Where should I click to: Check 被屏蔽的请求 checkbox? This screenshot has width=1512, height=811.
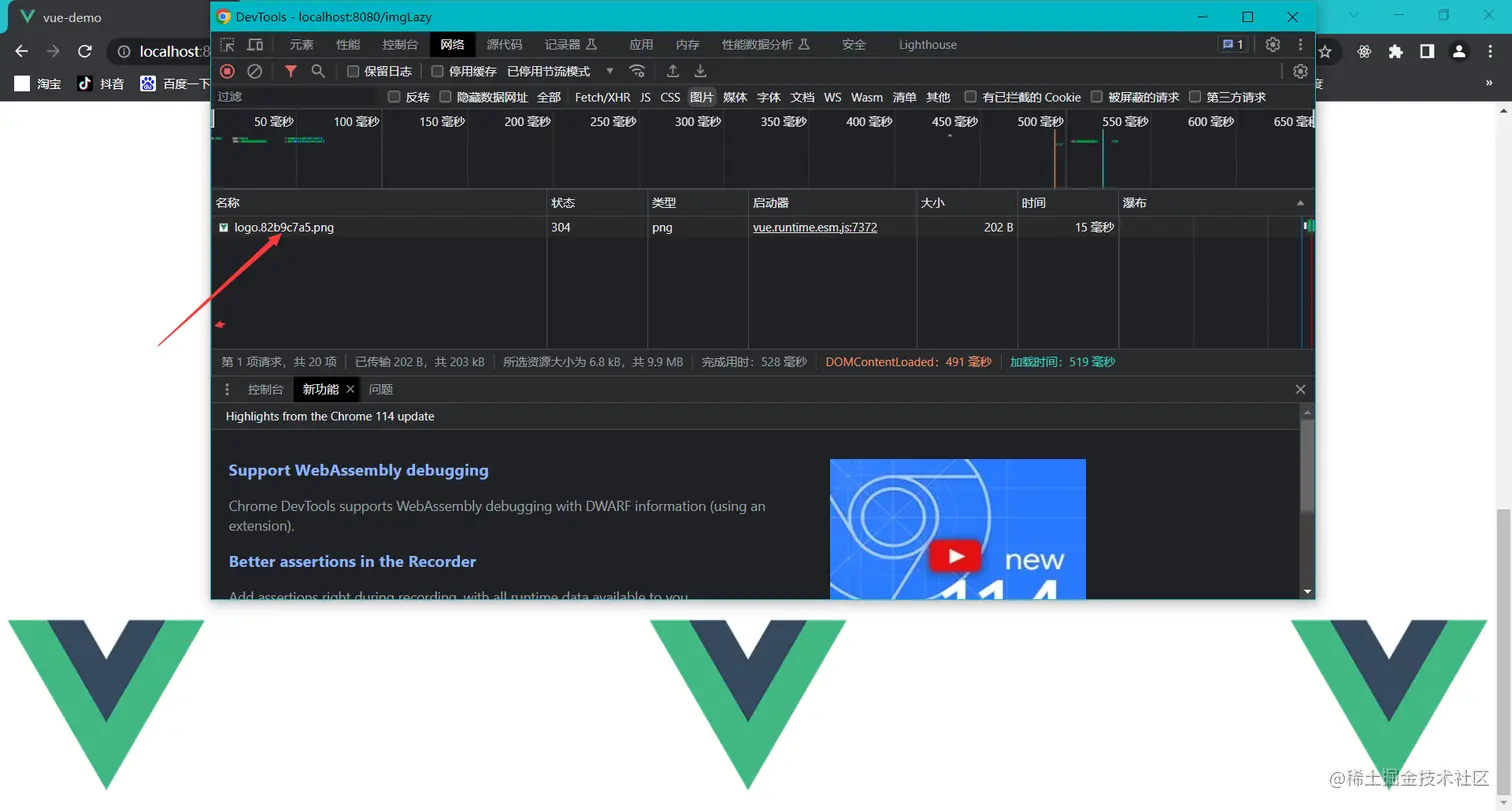1096,97
